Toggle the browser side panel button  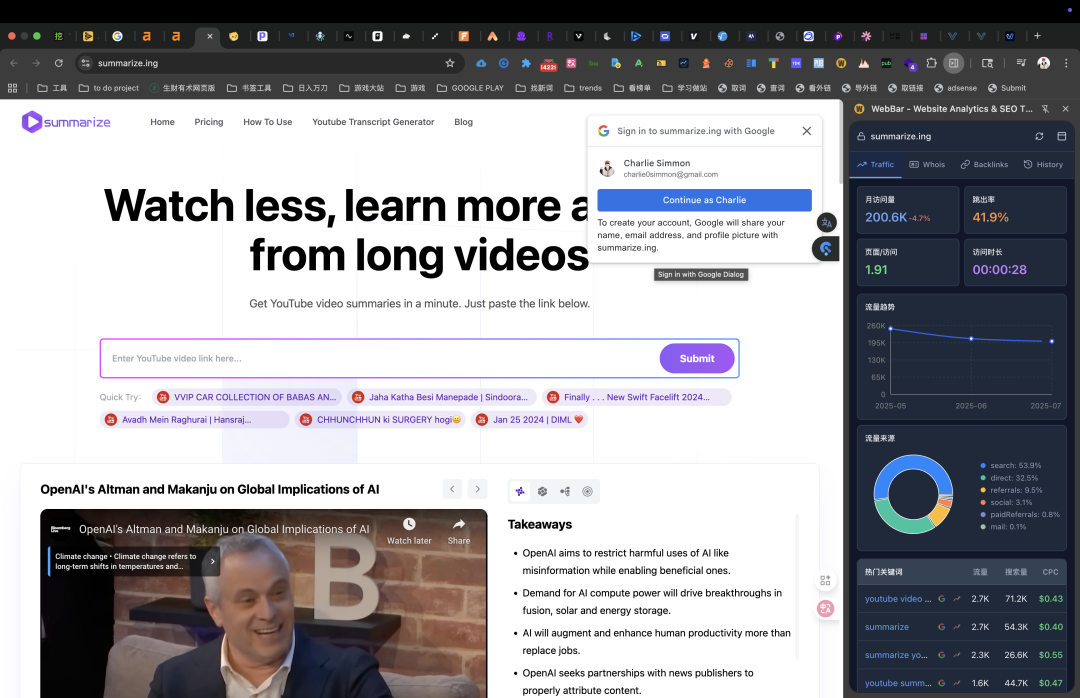pyautogui.click(x=953, y=63)
